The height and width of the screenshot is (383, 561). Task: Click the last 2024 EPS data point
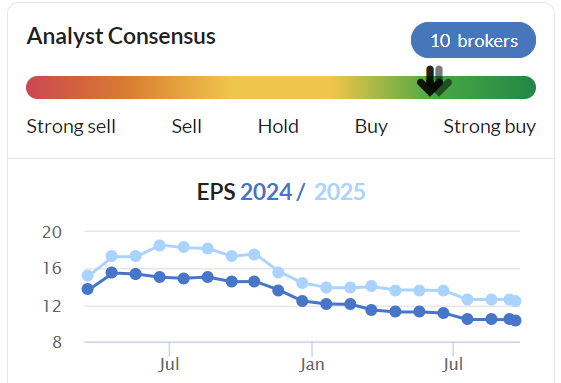point(516,321)
